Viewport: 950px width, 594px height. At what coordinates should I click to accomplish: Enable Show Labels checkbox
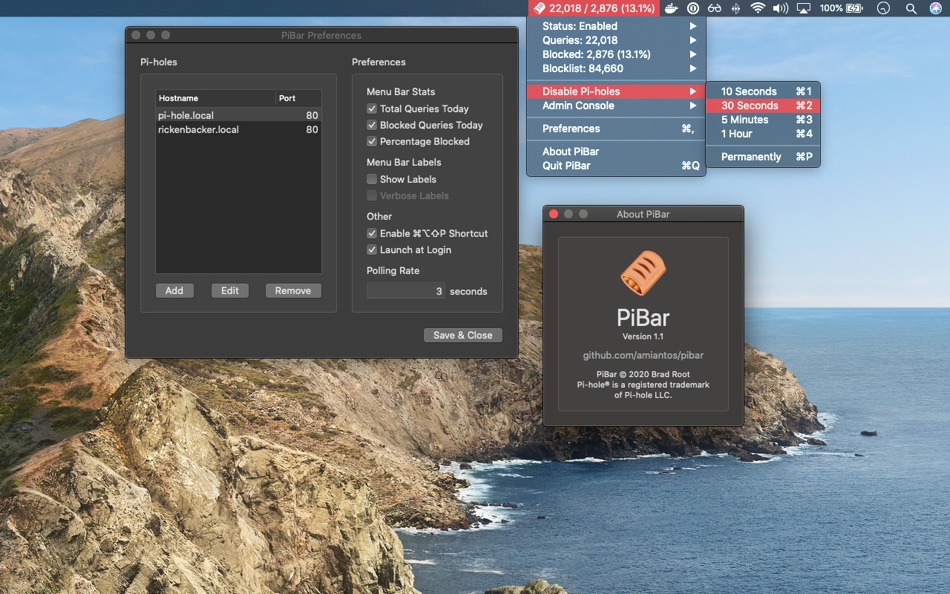pyautogui.click(x=372, y=179)
